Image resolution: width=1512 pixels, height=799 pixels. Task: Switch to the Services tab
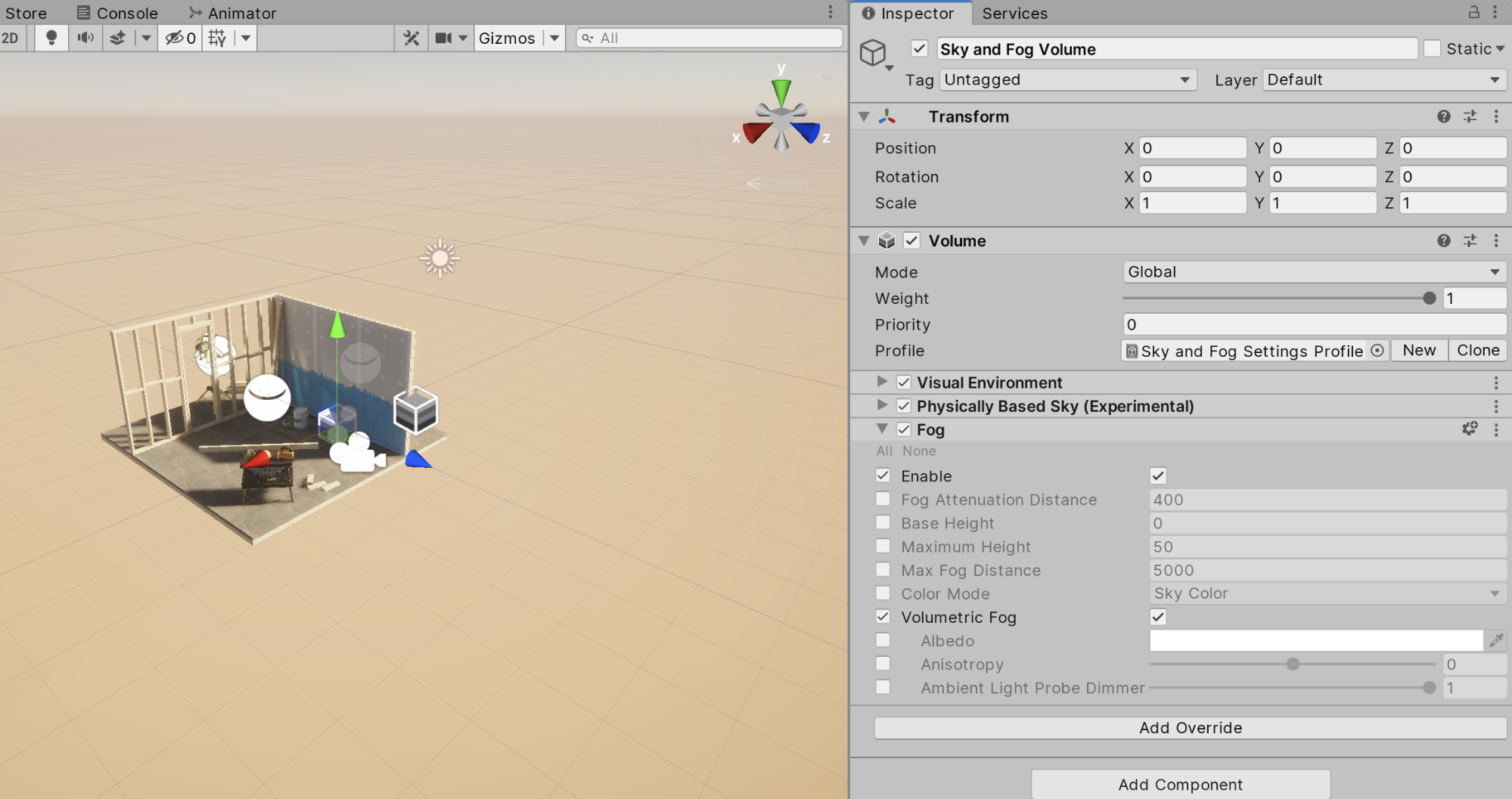1014,13
